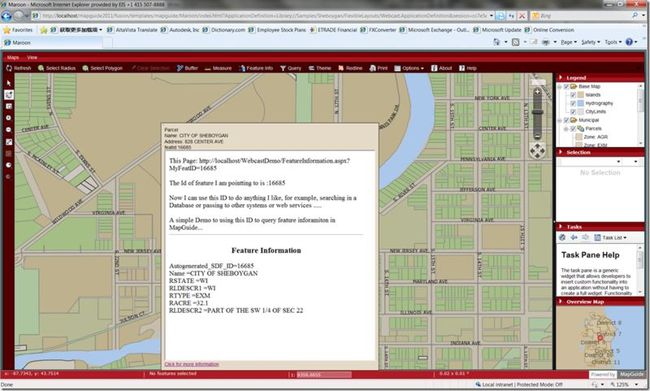
Task: Open the Options dropdown
Action: (x=409, y=68)
